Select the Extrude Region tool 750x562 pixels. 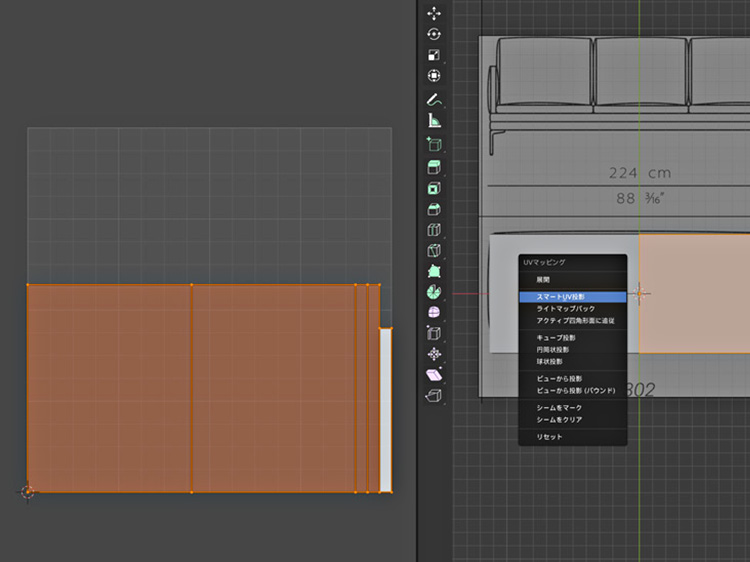pos(434,167)
